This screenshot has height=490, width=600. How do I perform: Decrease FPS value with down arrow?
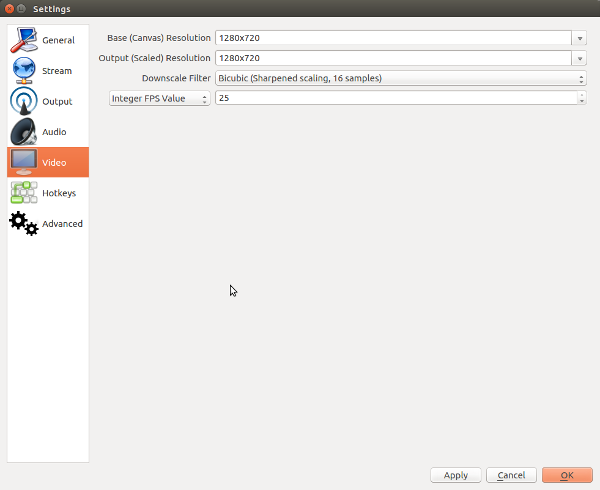point(581,101)
